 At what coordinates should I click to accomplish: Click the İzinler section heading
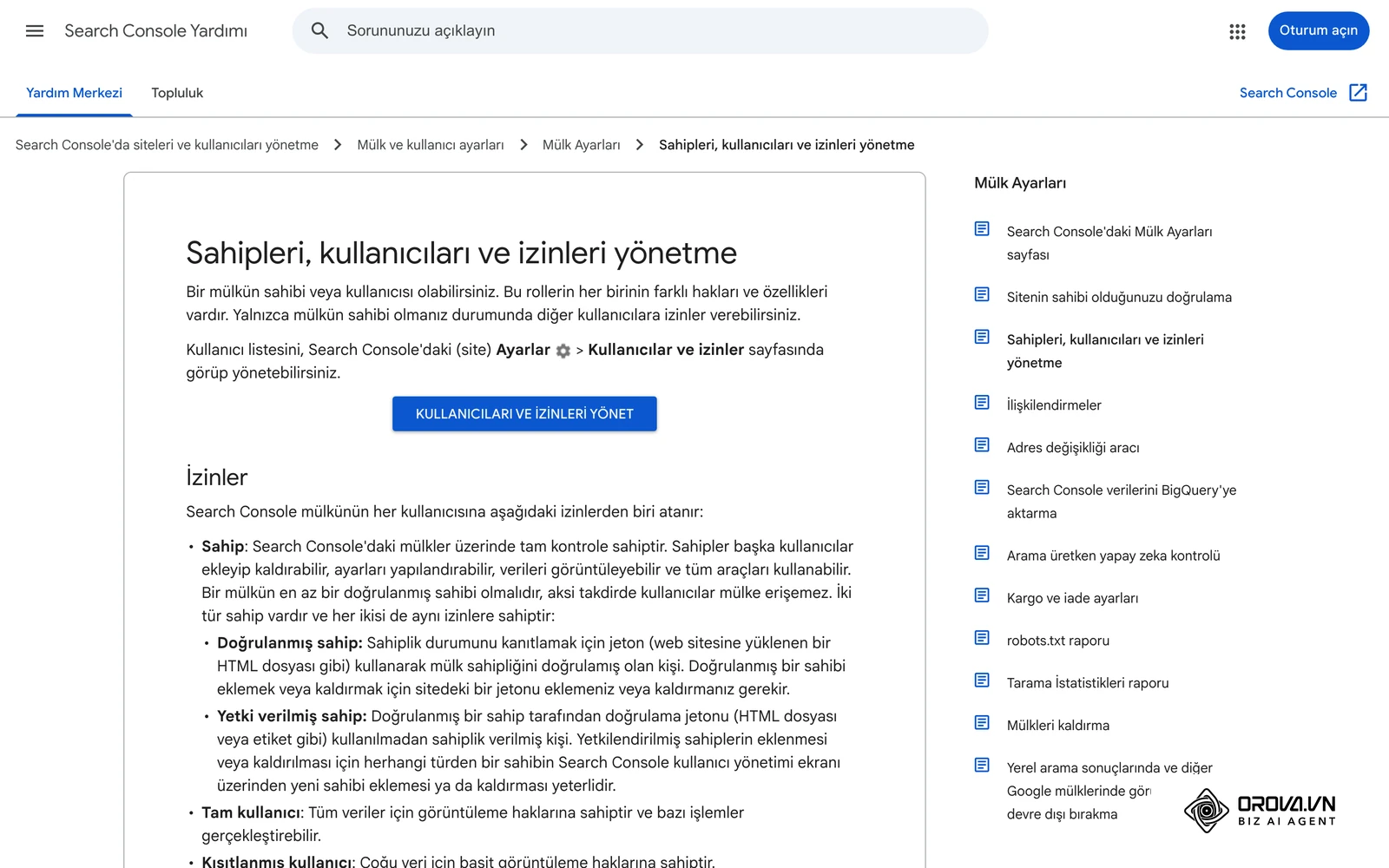(x=216, y=477)
